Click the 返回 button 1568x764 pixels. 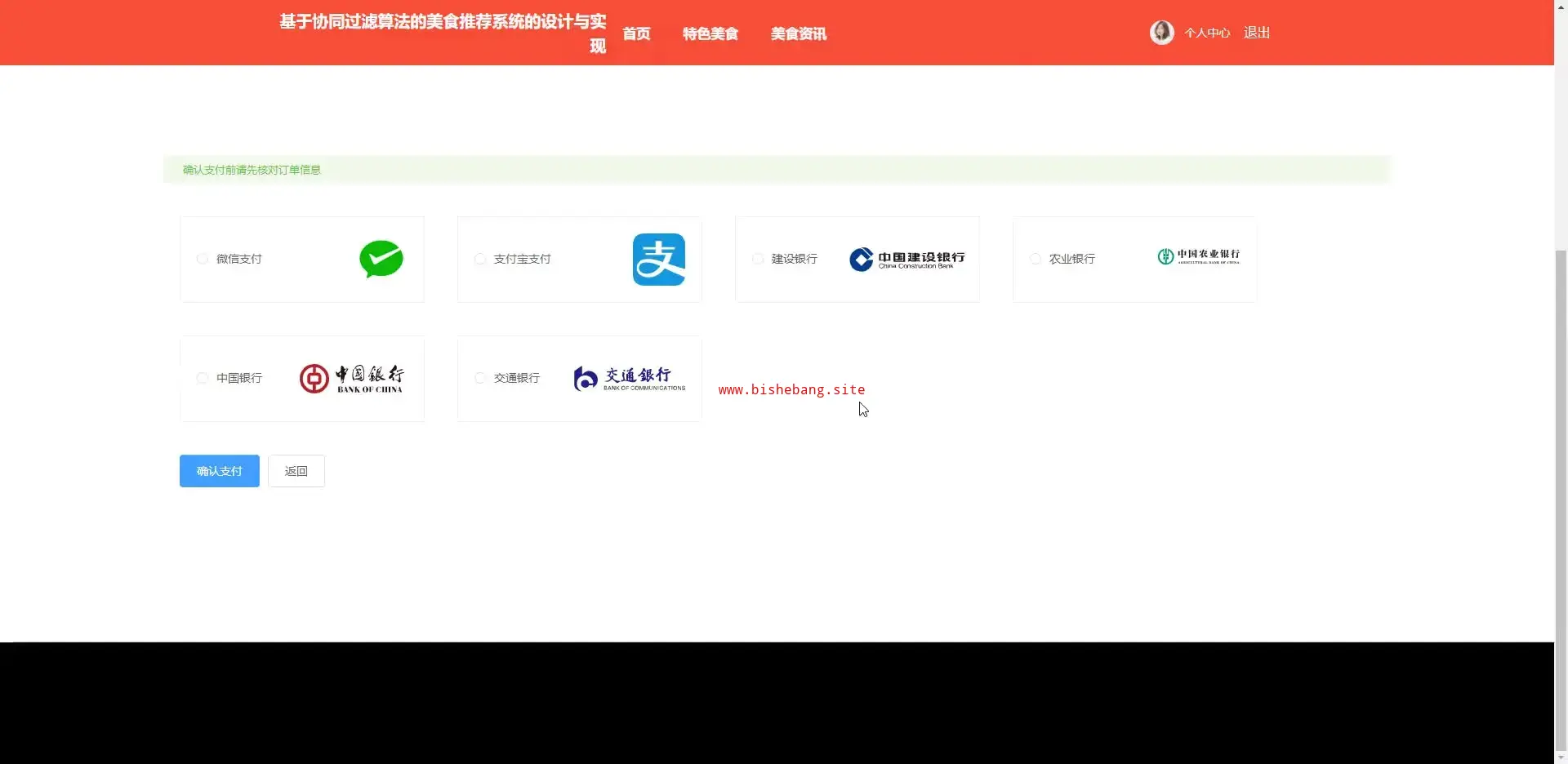point(296,471)
